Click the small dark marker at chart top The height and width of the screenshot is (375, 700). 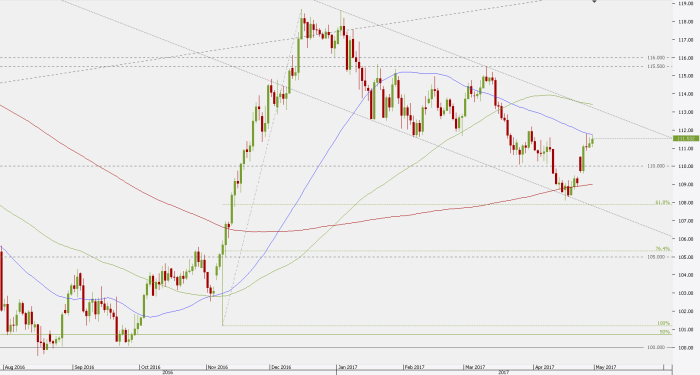(594, 1)
